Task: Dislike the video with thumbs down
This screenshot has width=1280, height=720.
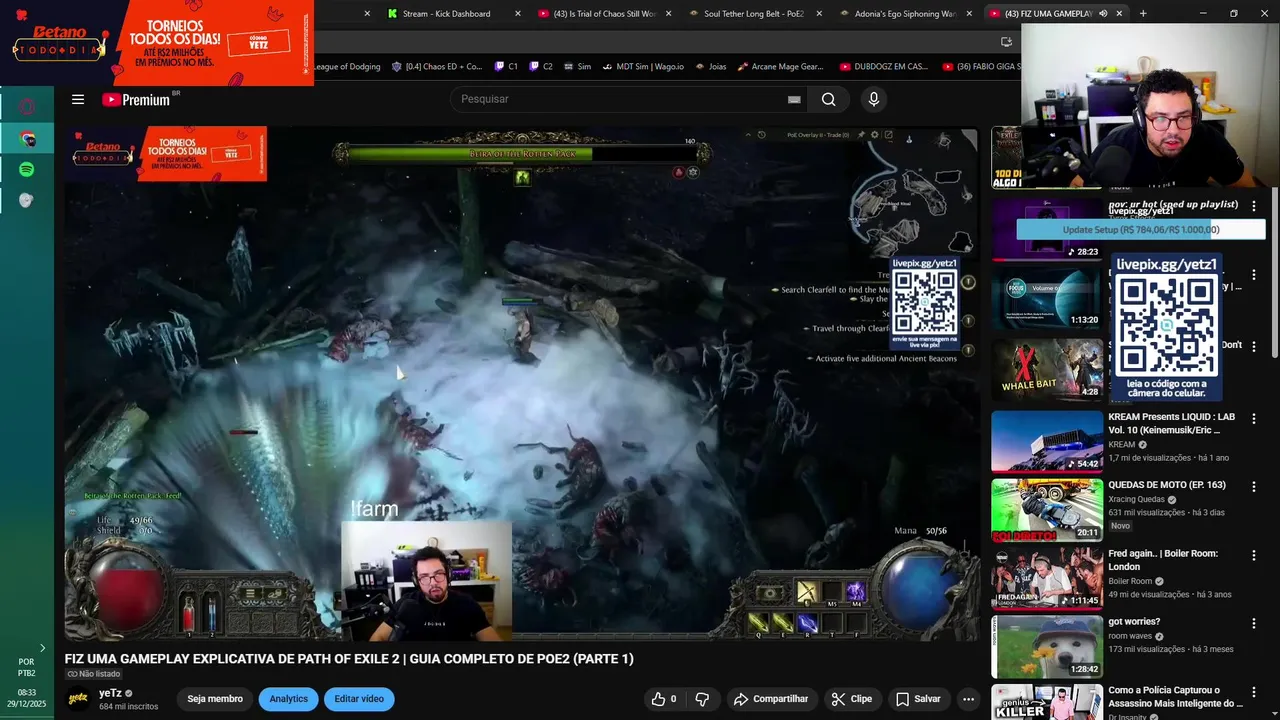Action: (702, 699)
